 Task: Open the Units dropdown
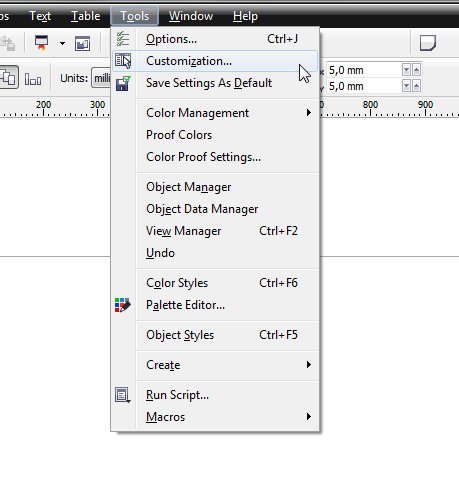pyautogui.click(x=101, y=78)
